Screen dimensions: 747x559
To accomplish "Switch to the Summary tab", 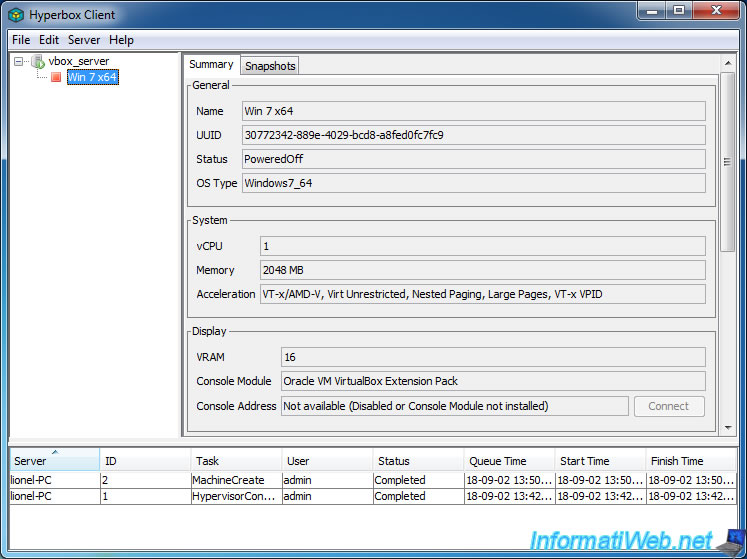I will [x=211, y=64].
